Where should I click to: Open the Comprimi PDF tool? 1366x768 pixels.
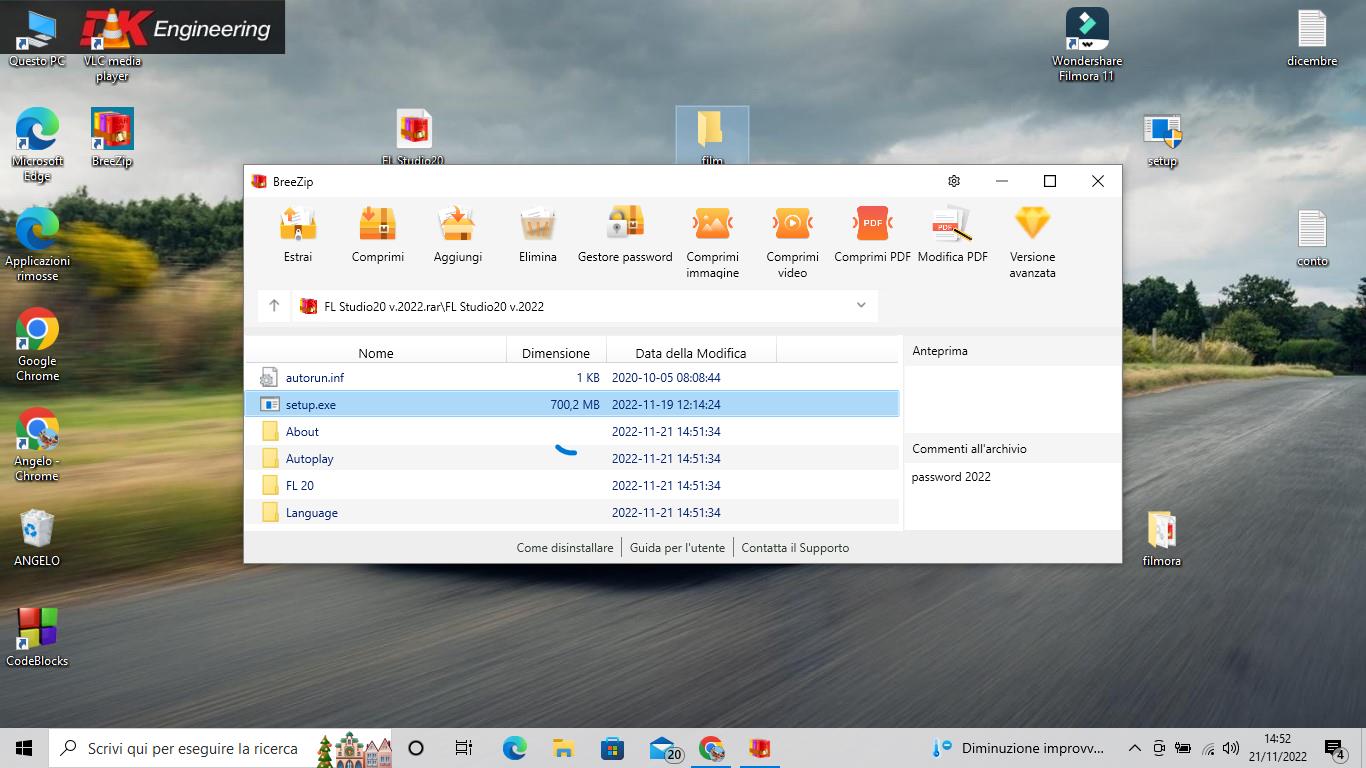pos(872,225)
